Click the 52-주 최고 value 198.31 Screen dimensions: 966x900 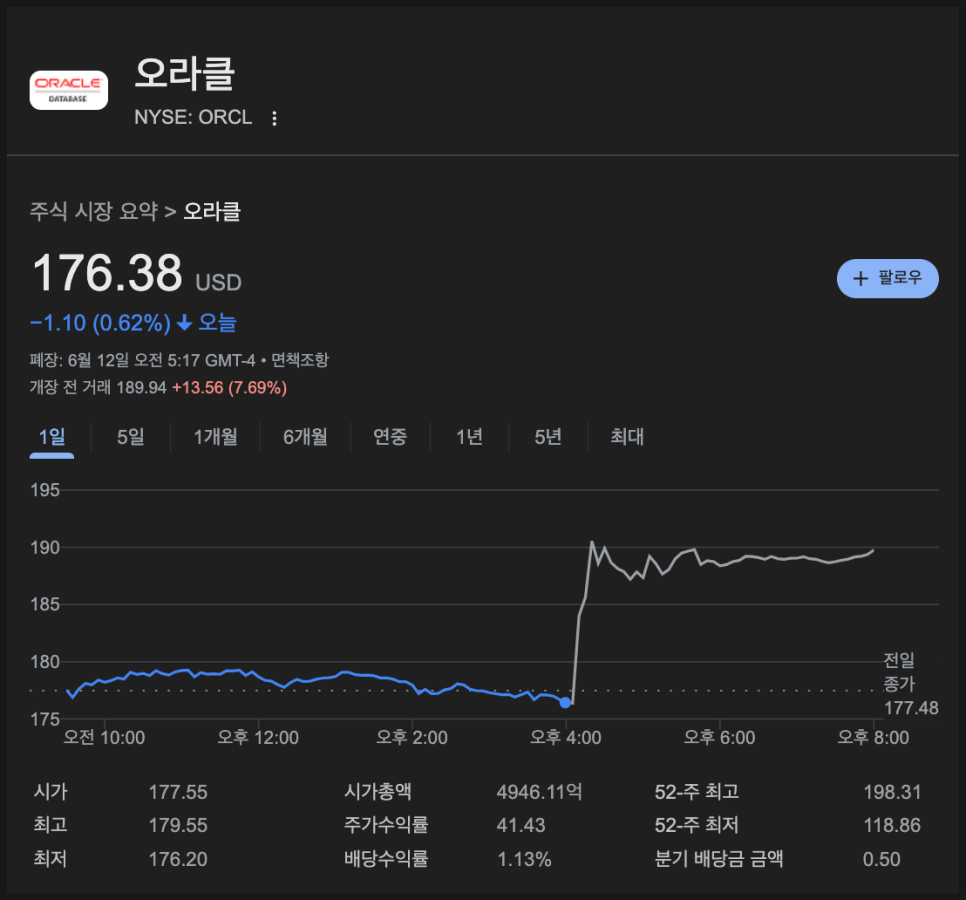pos(892,792)
